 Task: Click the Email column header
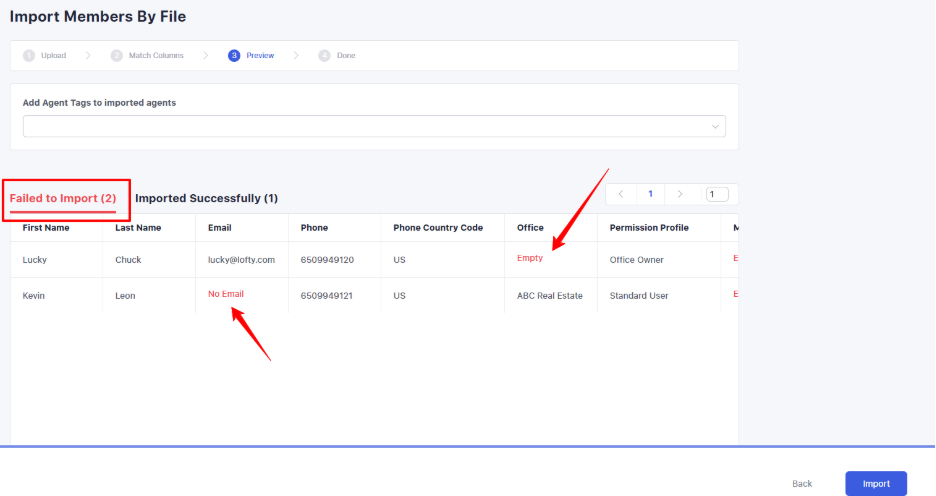point(219,228)
